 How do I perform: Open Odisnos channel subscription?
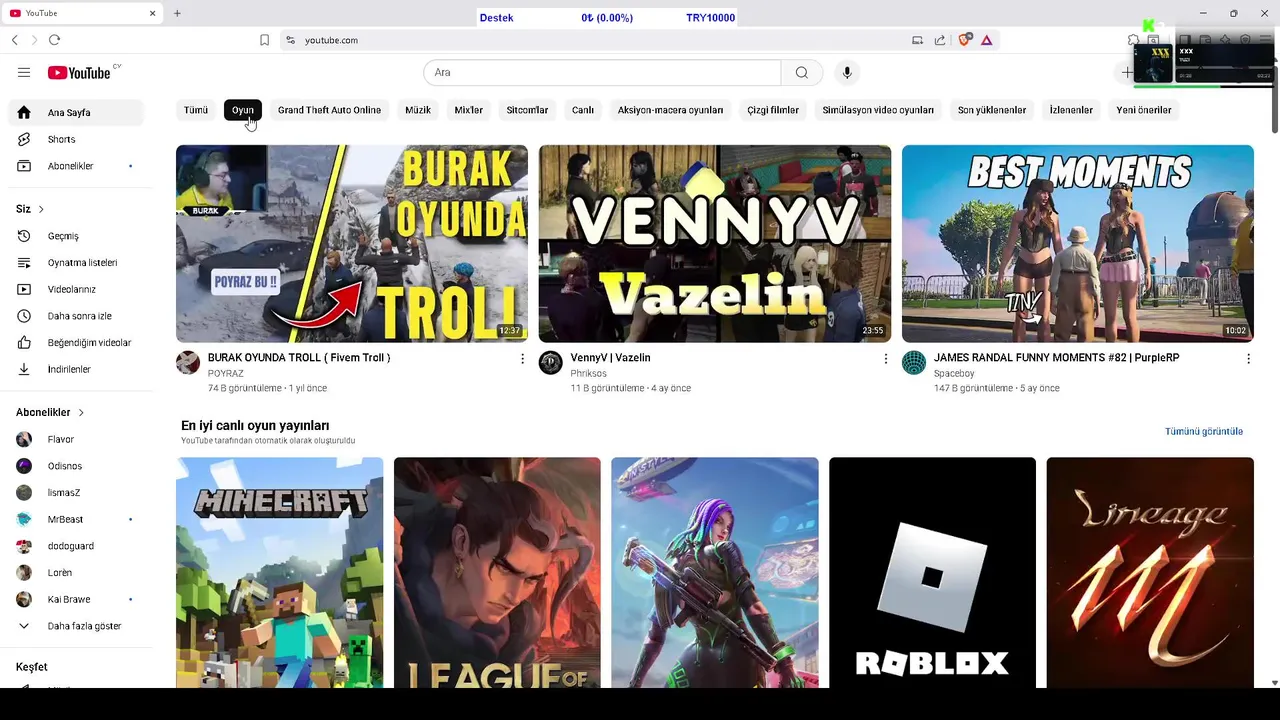tap(77, 466)
